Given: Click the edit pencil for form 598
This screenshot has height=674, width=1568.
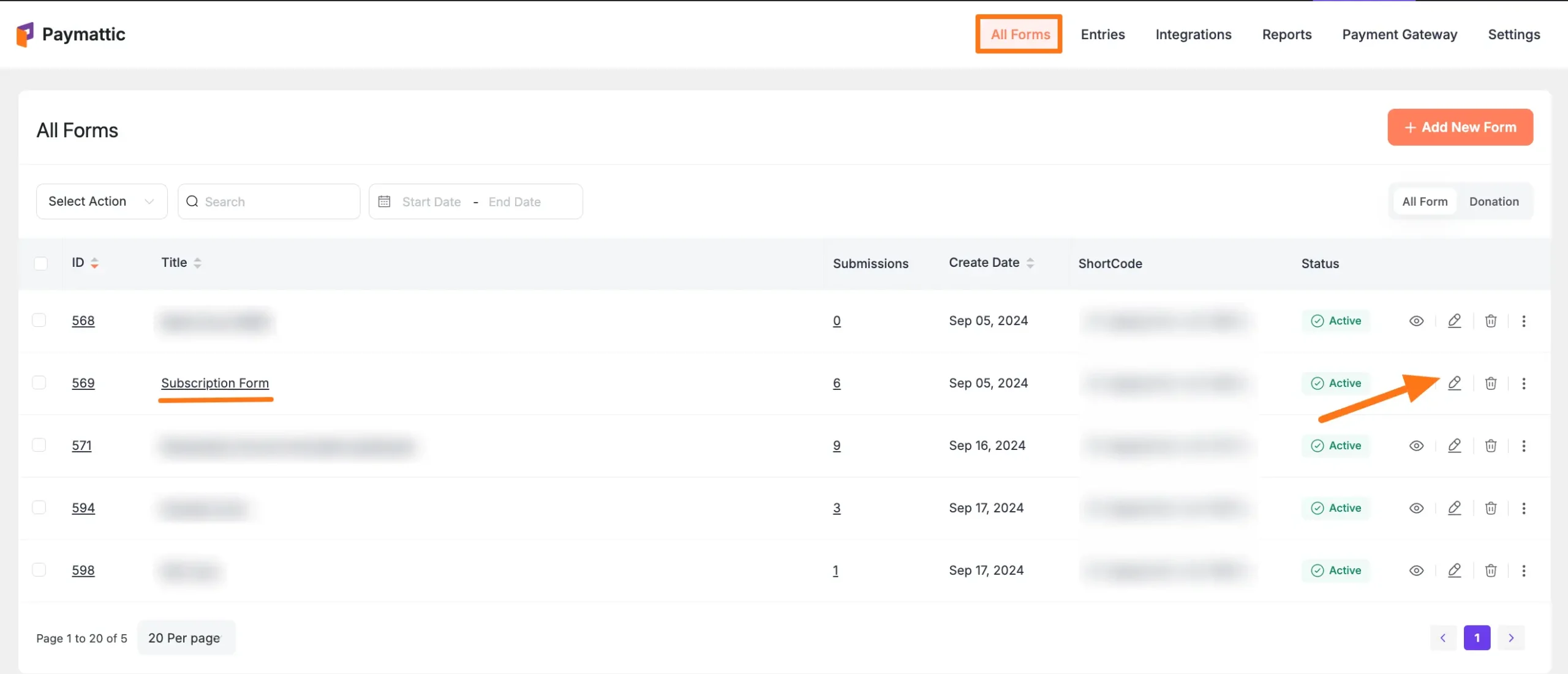Looking at the screenshot, I should click(1454, 571).
